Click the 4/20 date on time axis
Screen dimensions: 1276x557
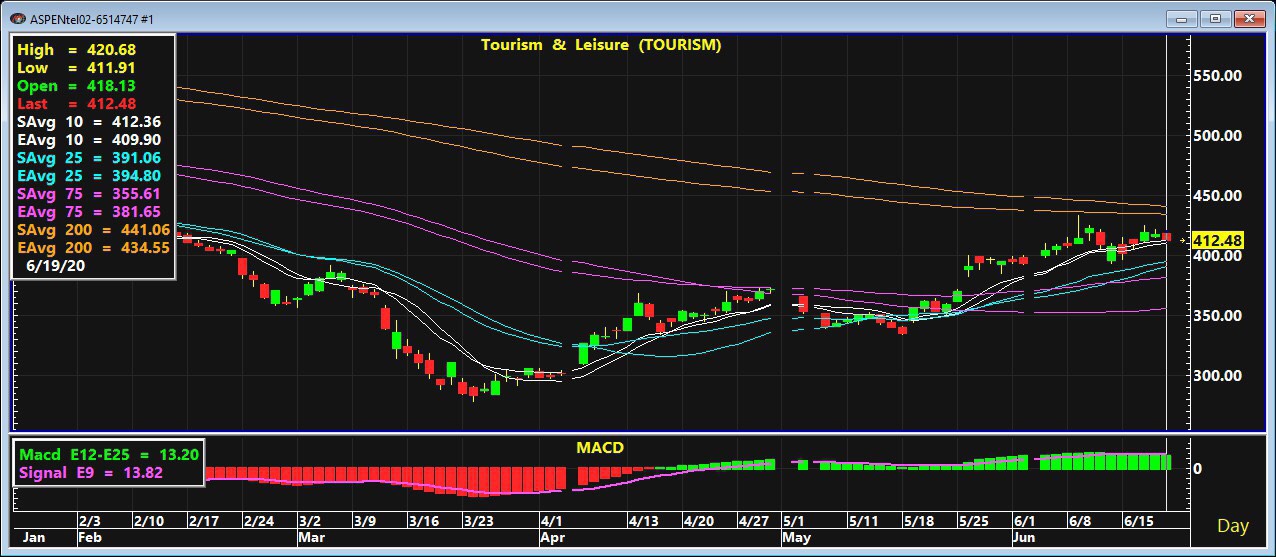(x=698, y=522)
